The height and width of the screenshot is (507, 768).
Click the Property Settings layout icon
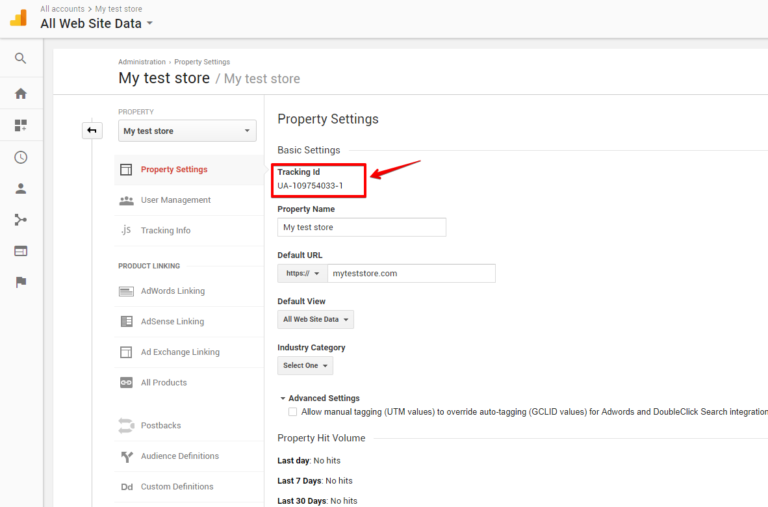(126, 169)
